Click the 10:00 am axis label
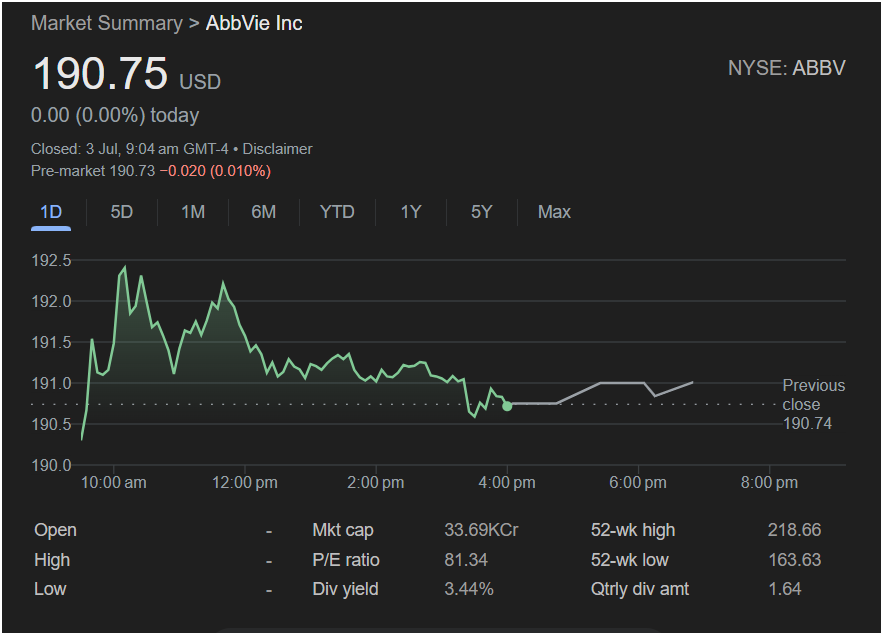Image resolution: width=883 pixels, height=635 pixels. pos(114,483)
